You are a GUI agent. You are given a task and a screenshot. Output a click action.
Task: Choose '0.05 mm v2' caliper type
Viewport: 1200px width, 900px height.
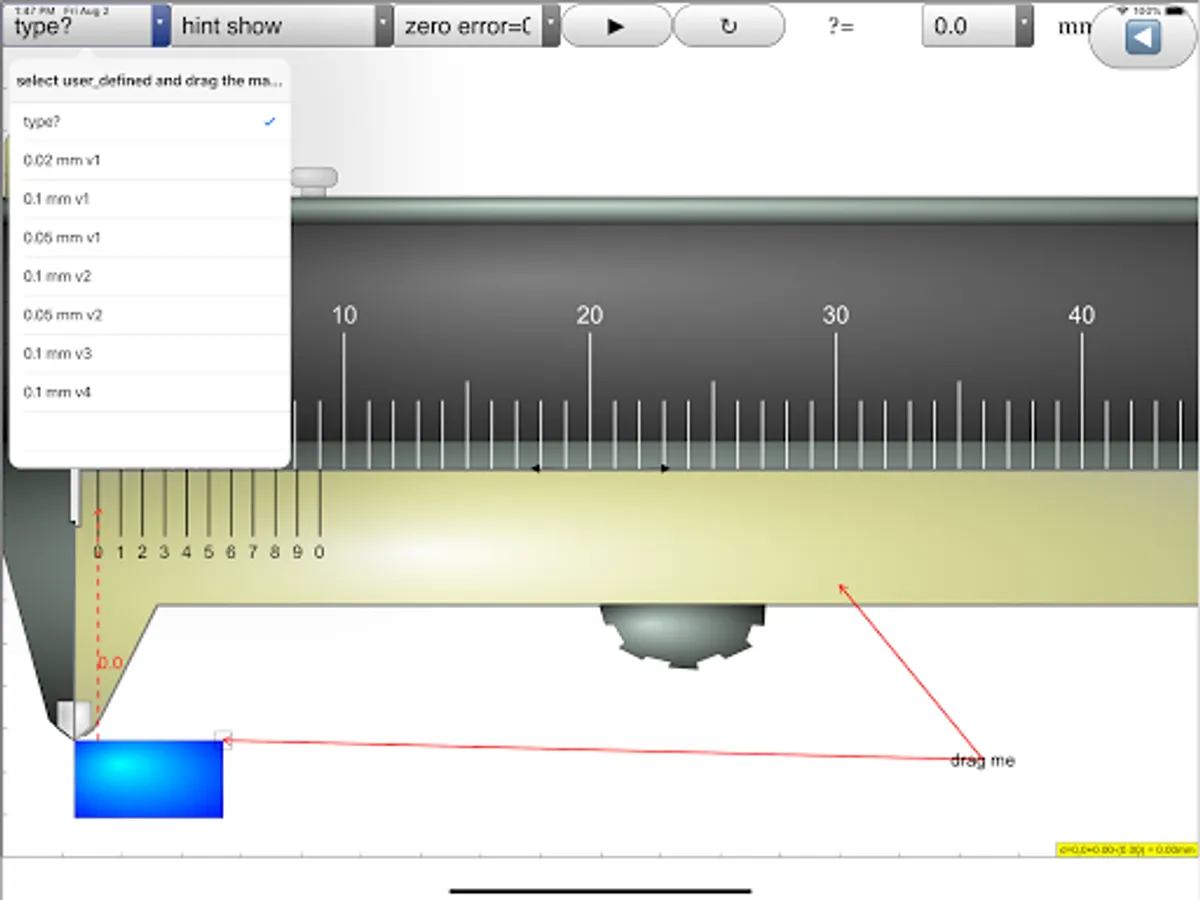pos(150,315)
